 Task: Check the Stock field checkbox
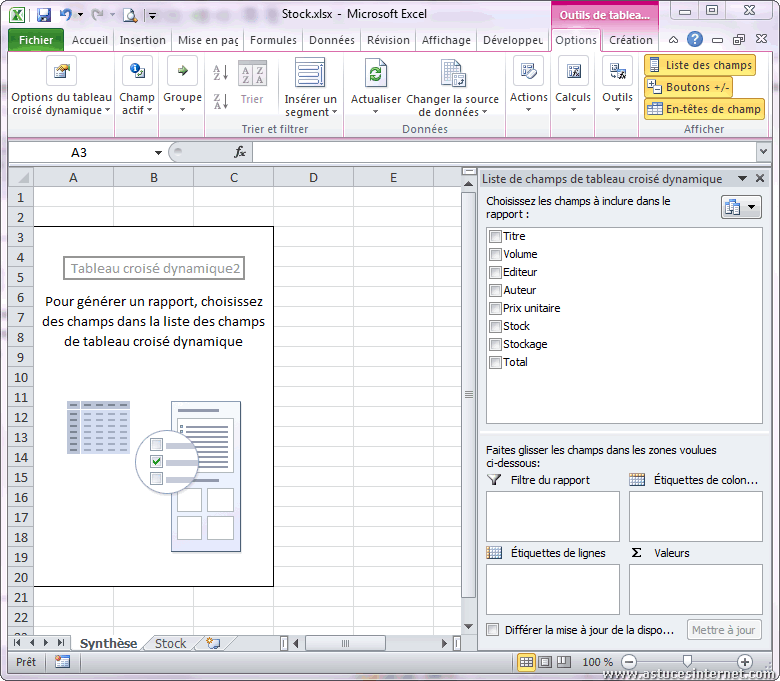point(495,326)
